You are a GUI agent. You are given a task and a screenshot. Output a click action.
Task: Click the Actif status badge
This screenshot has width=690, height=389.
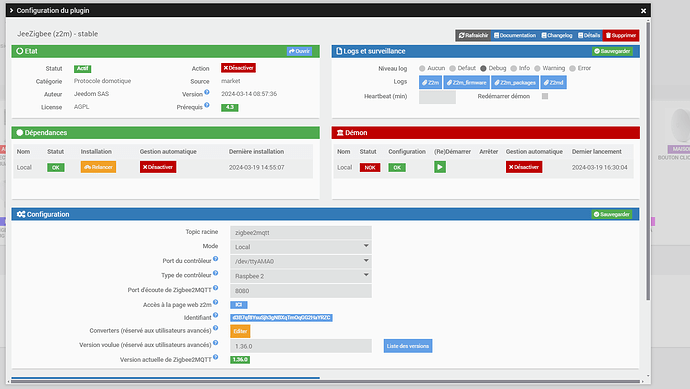tap(82, 69)
